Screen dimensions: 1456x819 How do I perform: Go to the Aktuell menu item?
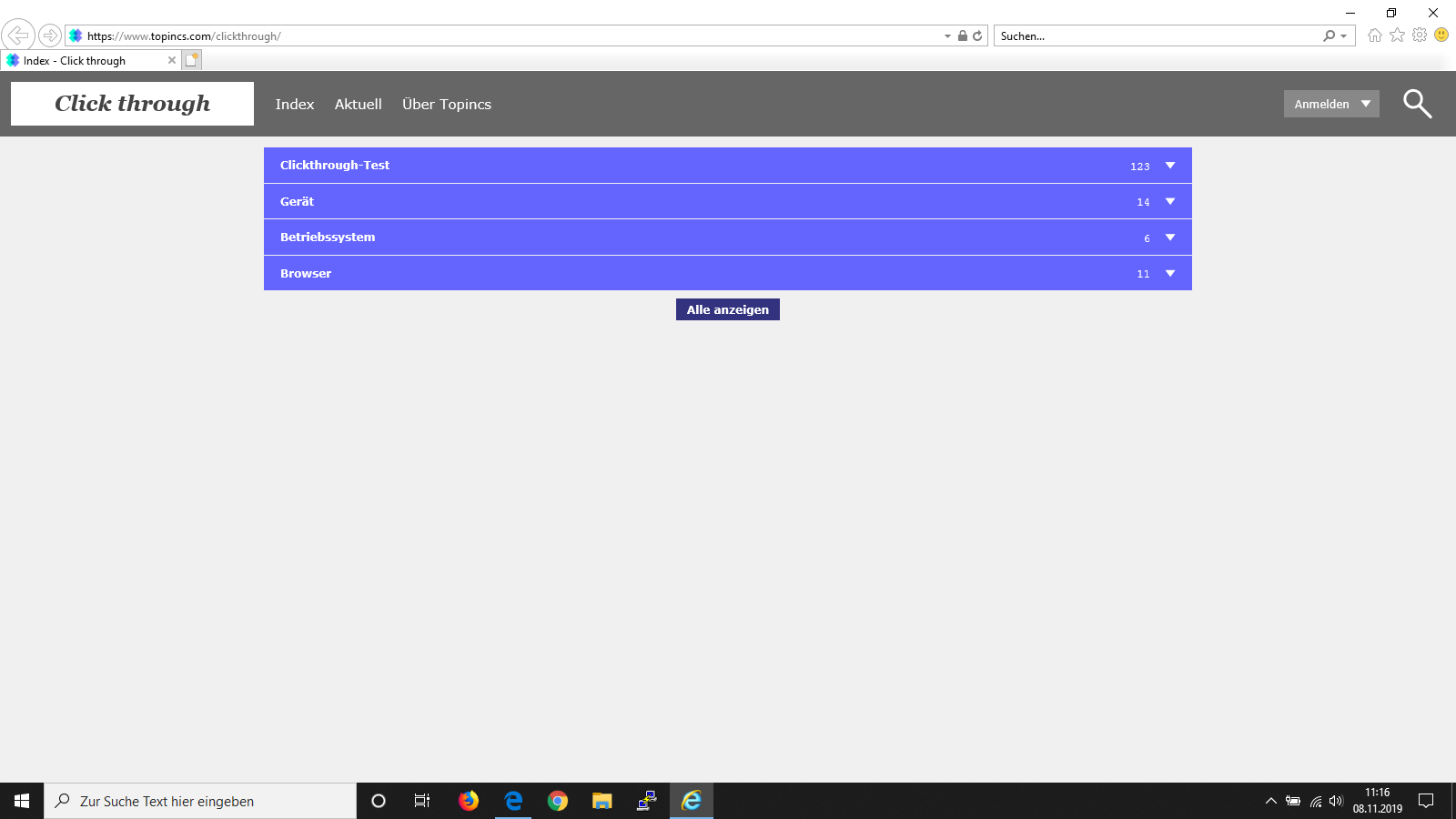click(x=358, y=105)
